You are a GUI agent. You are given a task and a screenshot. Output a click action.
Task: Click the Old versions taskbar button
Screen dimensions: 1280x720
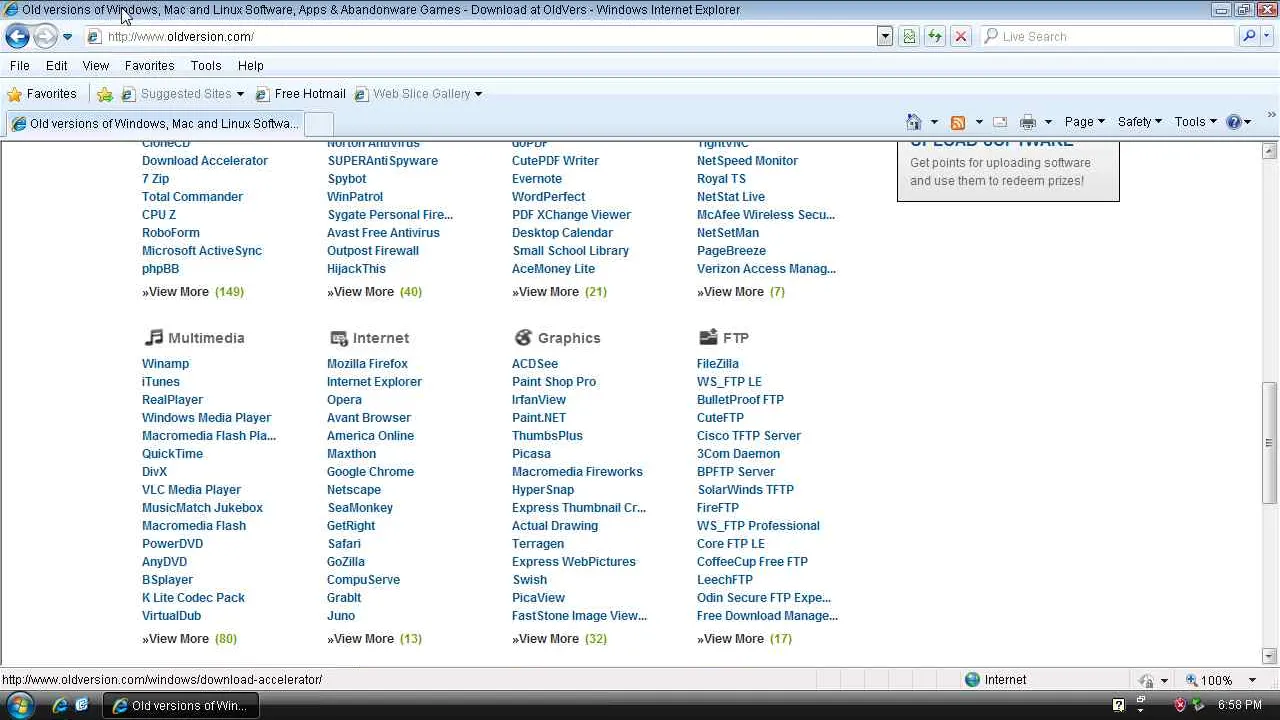tap(181, 705)
